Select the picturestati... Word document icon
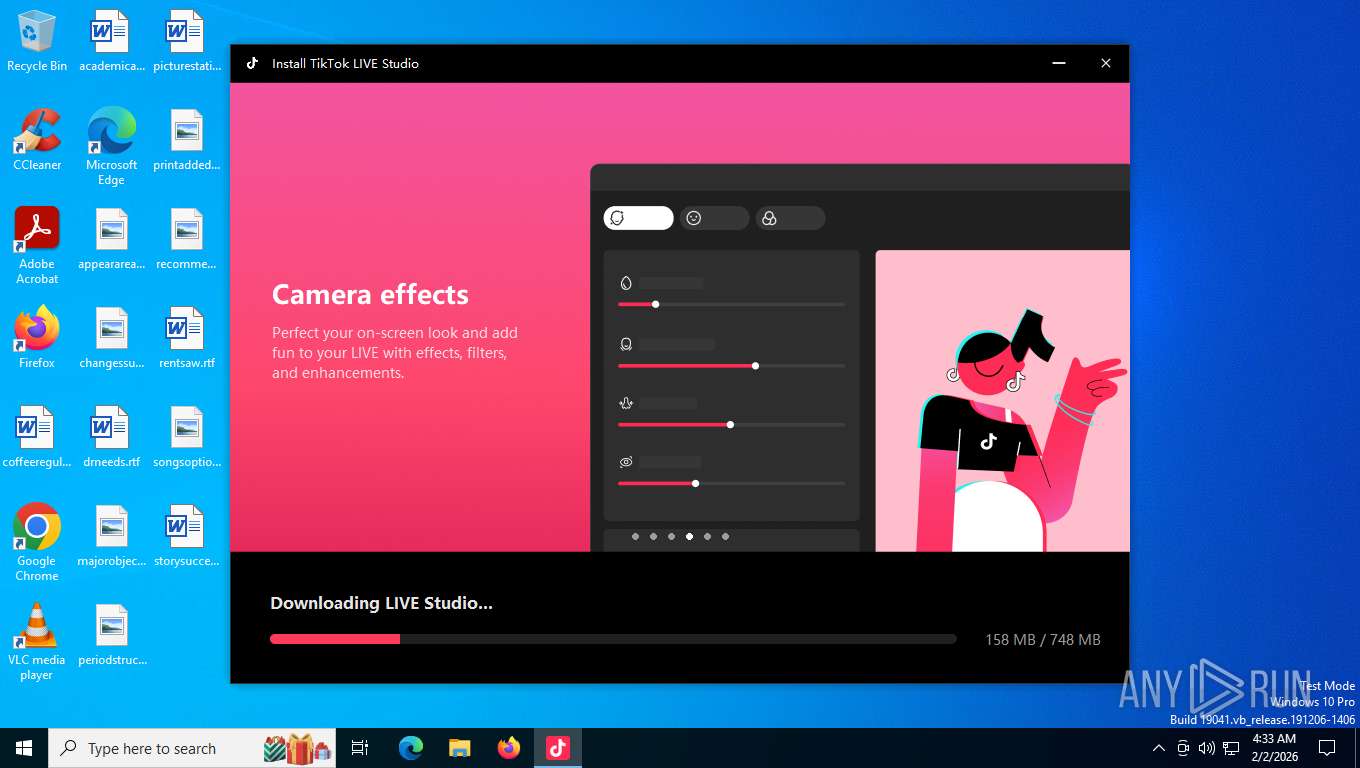 [186, 42]
